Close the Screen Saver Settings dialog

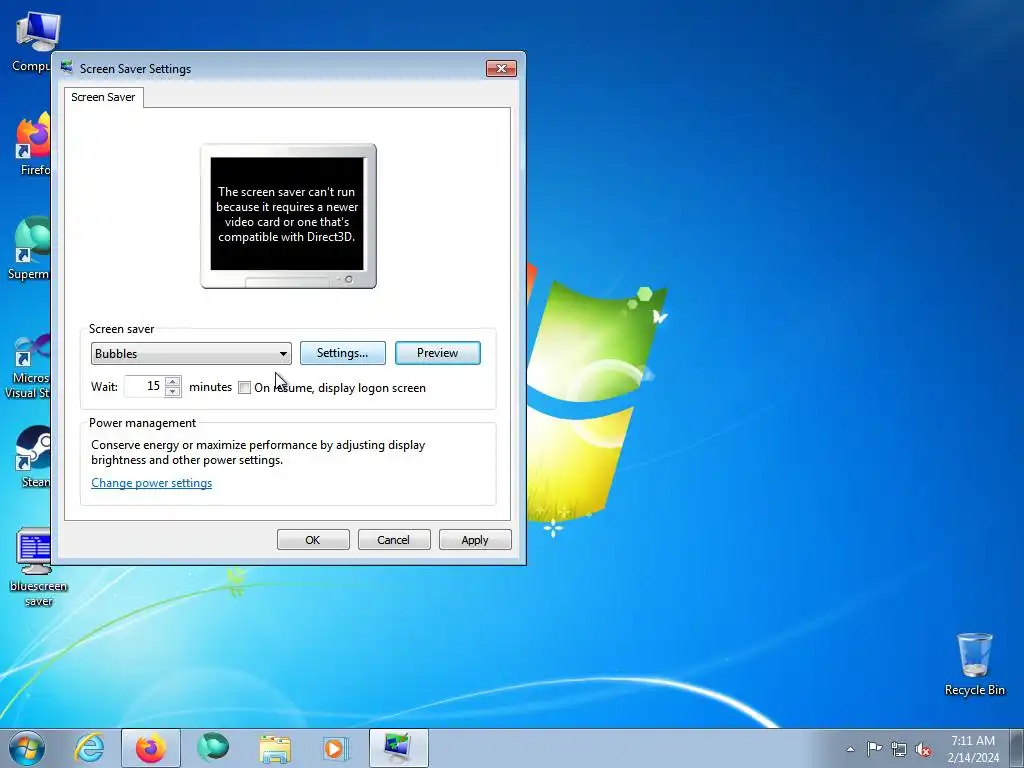click(501, 68)
